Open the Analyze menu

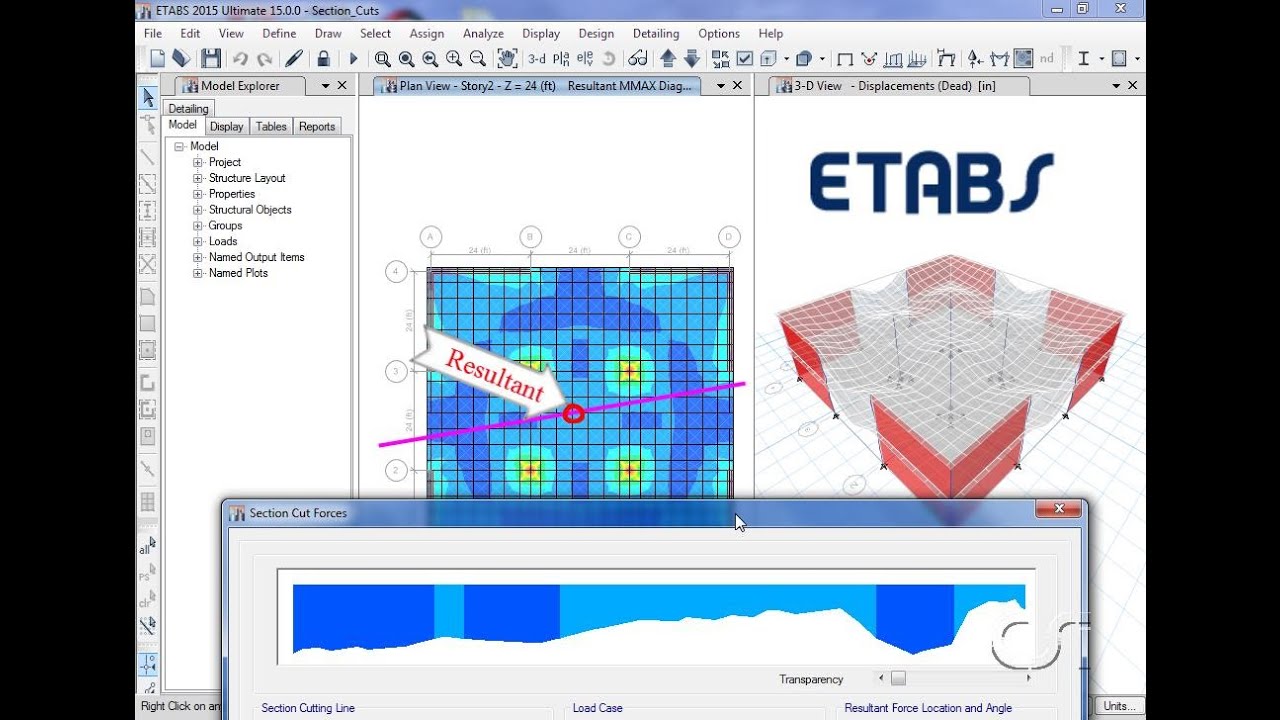[483, 33]
